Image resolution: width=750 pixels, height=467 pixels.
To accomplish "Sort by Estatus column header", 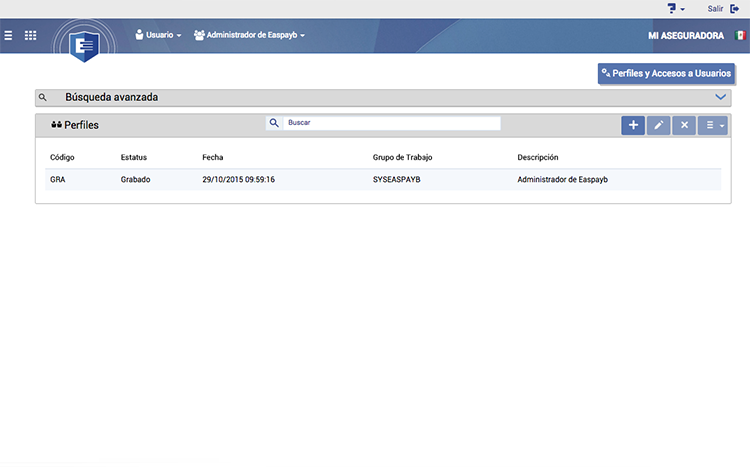I will pyautogui.click(x=133, y=157).
